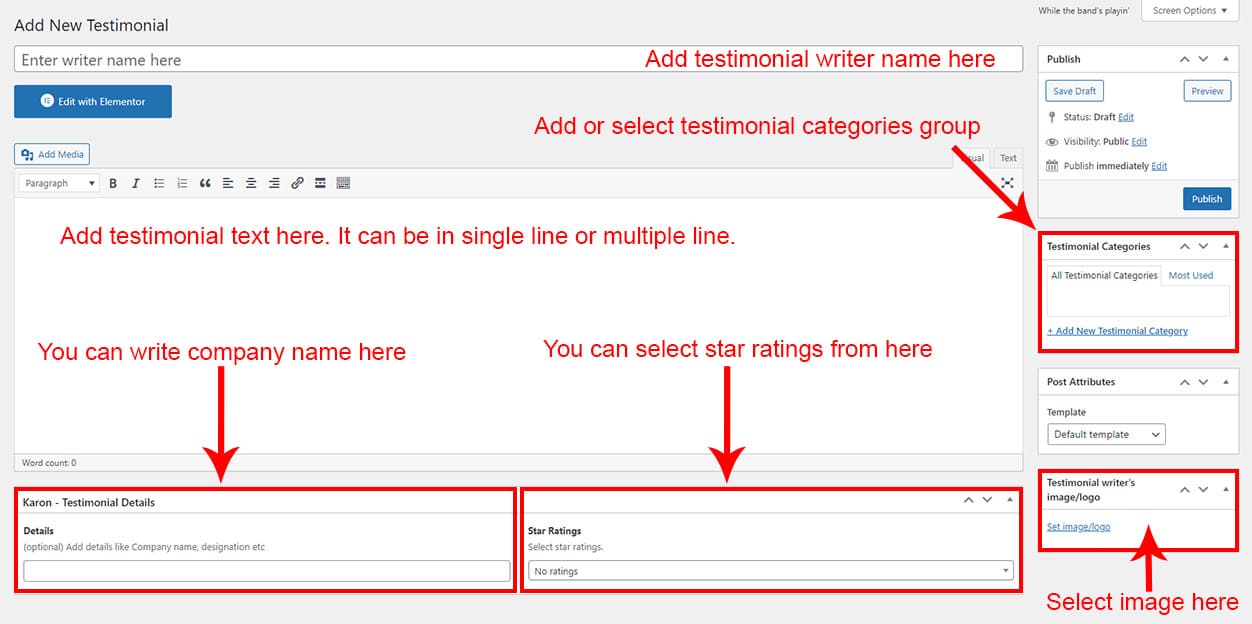Open the Paragraph format dropdown
1252x624 pixels.
[61, 184]
